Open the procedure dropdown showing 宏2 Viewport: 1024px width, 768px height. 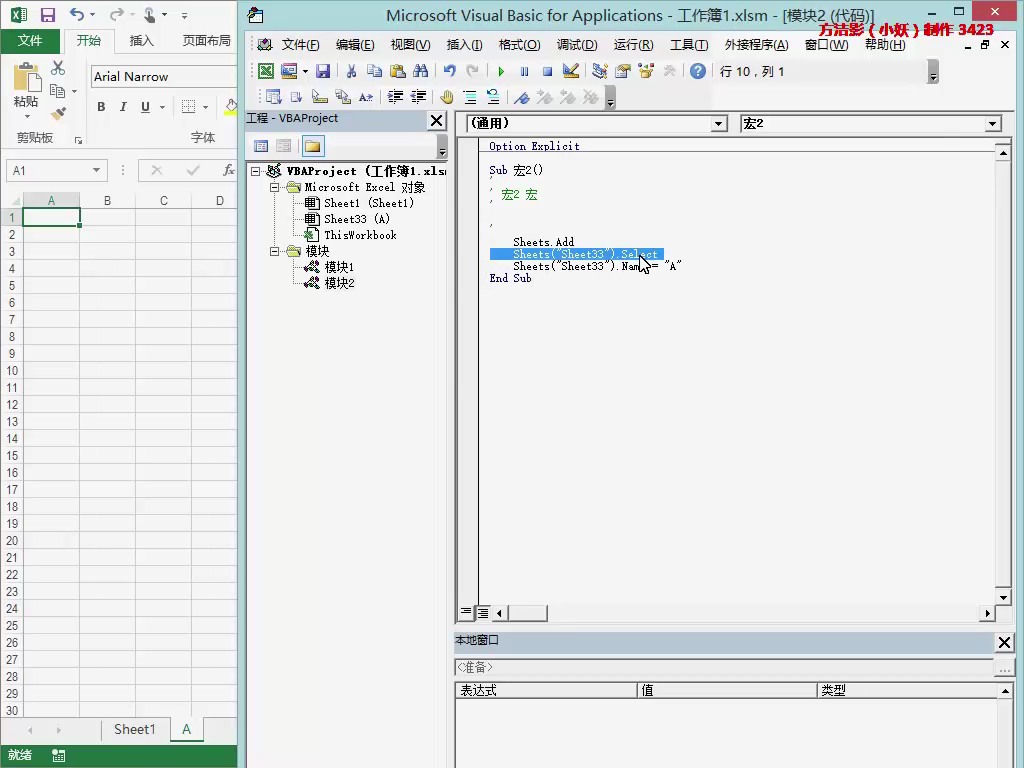[992, 123]
